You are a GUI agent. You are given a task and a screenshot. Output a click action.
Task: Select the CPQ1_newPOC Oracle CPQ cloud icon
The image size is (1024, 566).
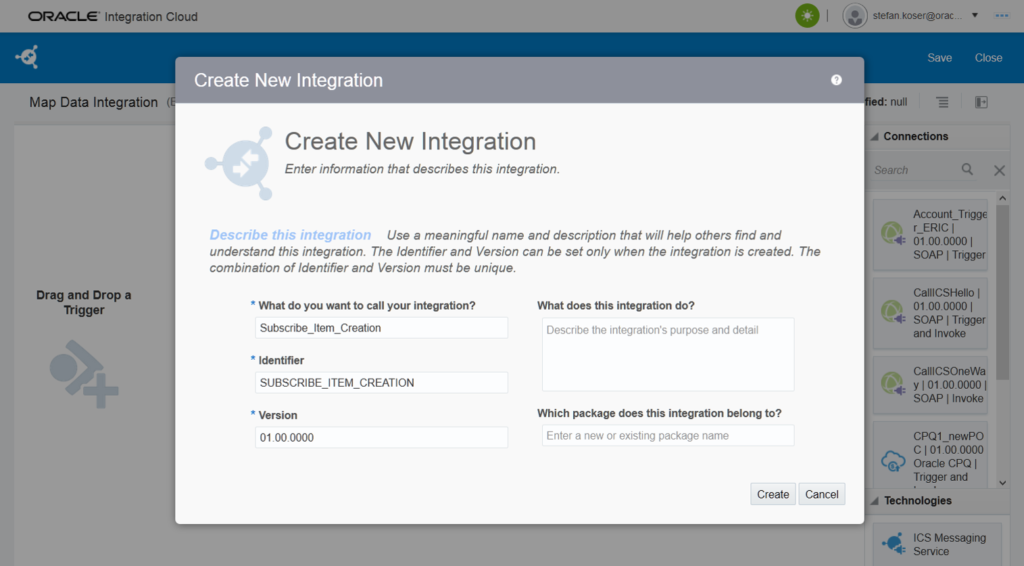click(x=893, y=461)
